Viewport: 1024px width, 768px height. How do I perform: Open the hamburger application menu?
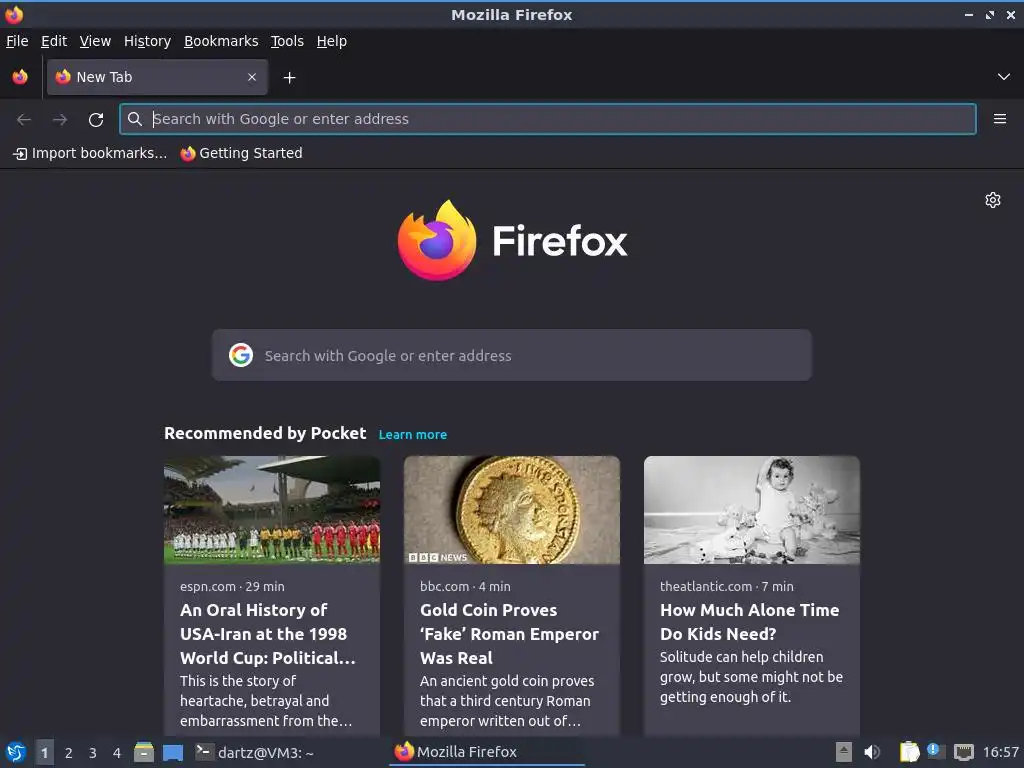[999, 119]
